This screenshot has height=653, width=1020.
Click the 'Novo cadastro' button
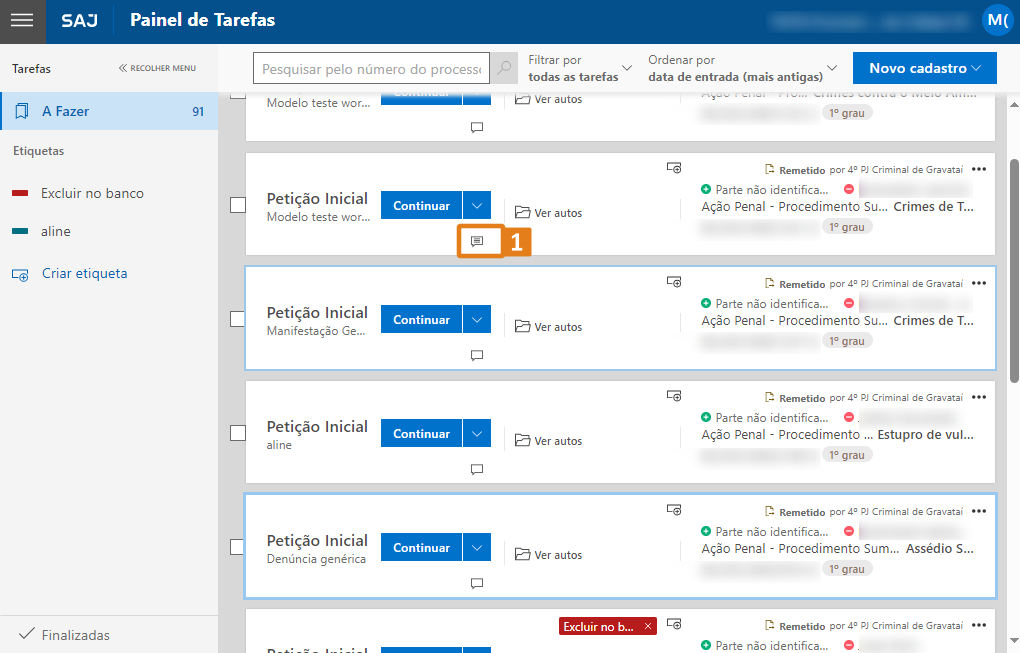[925, 68]
